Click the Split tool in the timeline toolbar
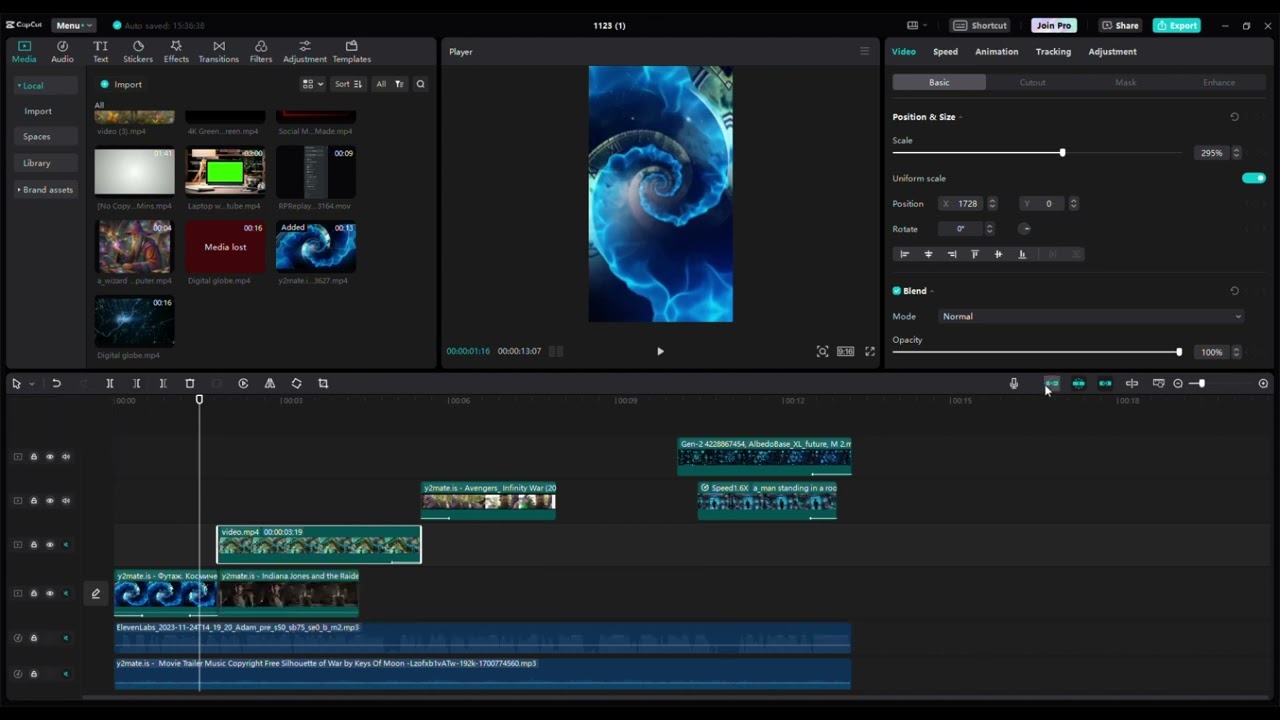 (x=110, y=383)
